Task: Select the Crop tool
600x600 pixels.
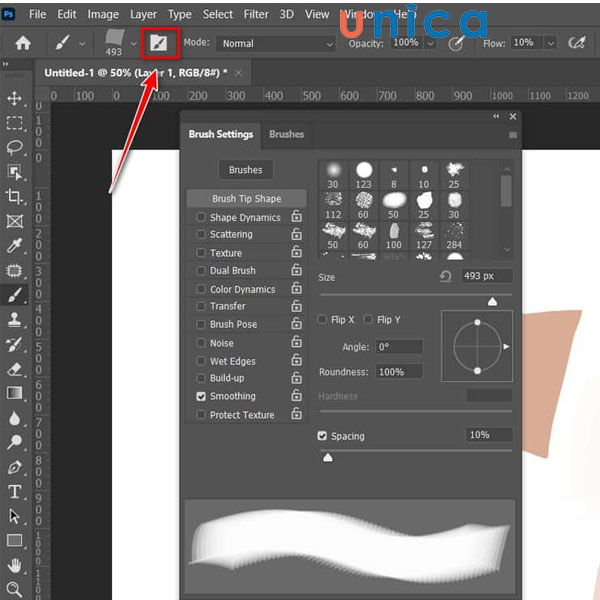Action: pos(15,197)
